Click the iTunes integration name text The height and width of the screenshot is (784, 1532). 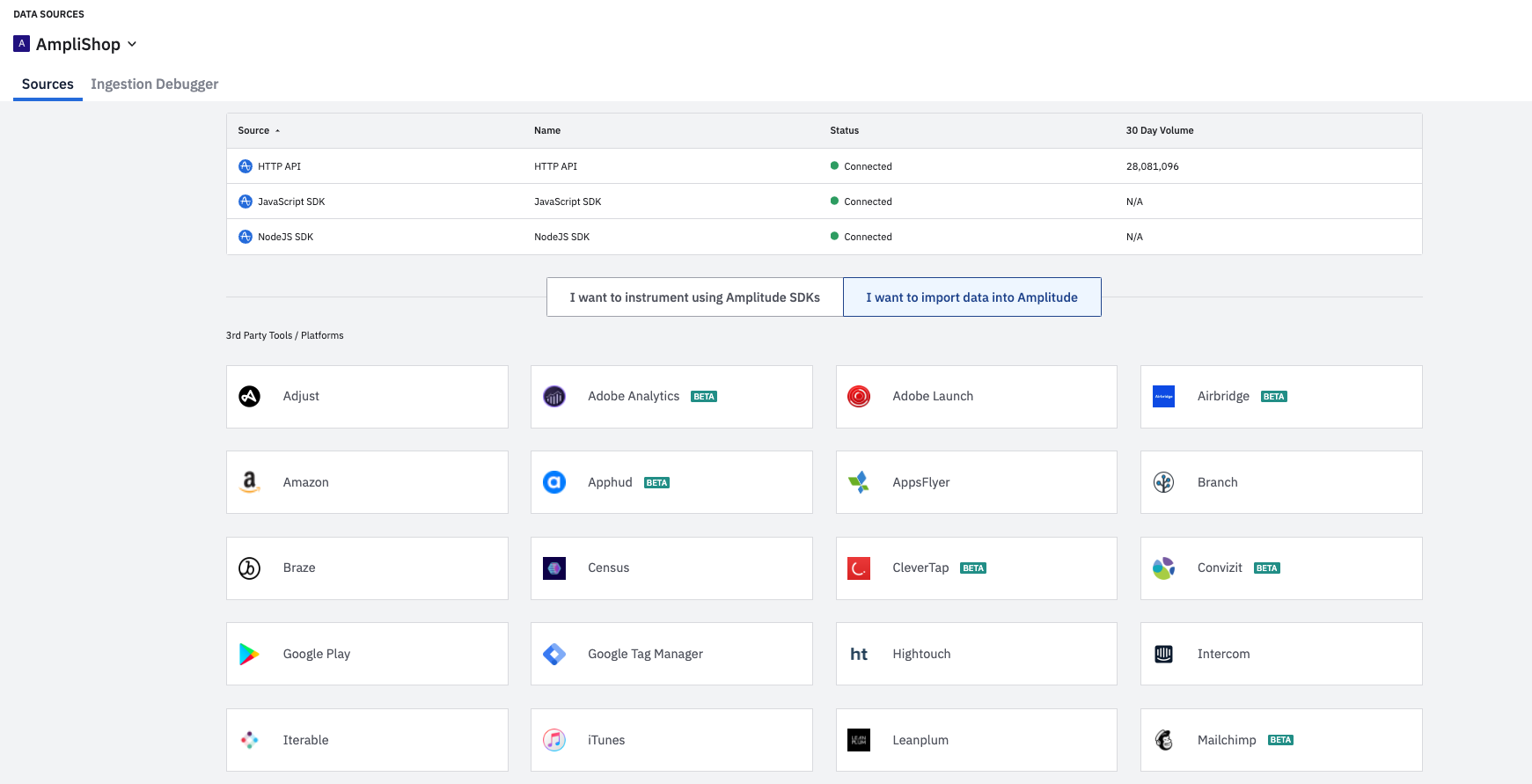(x=606, y=740)
